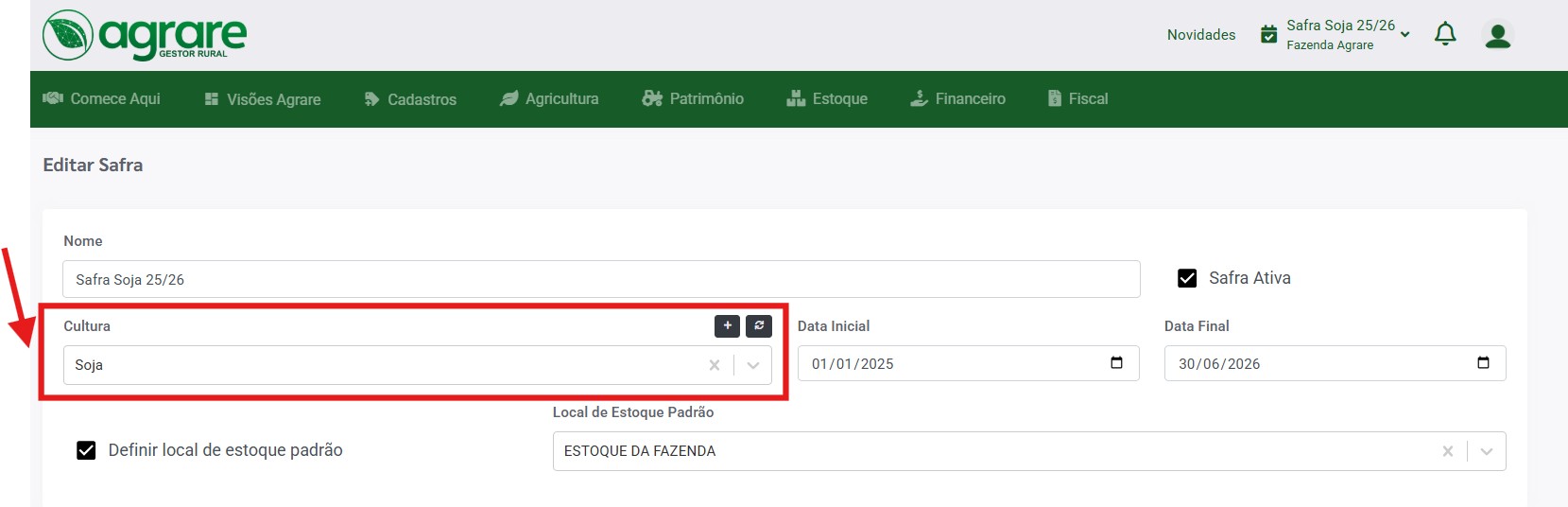
Task: Uncheck Definir local de estoque padrão
Action: point(86,450)
